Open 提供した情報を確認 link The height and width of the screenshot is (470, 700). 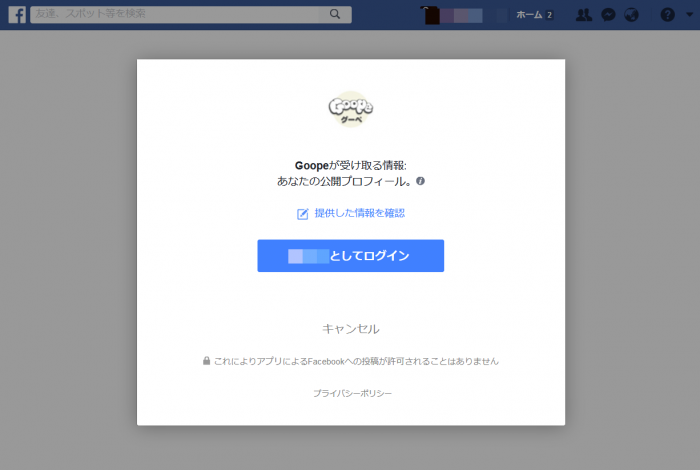click(359, 213)
